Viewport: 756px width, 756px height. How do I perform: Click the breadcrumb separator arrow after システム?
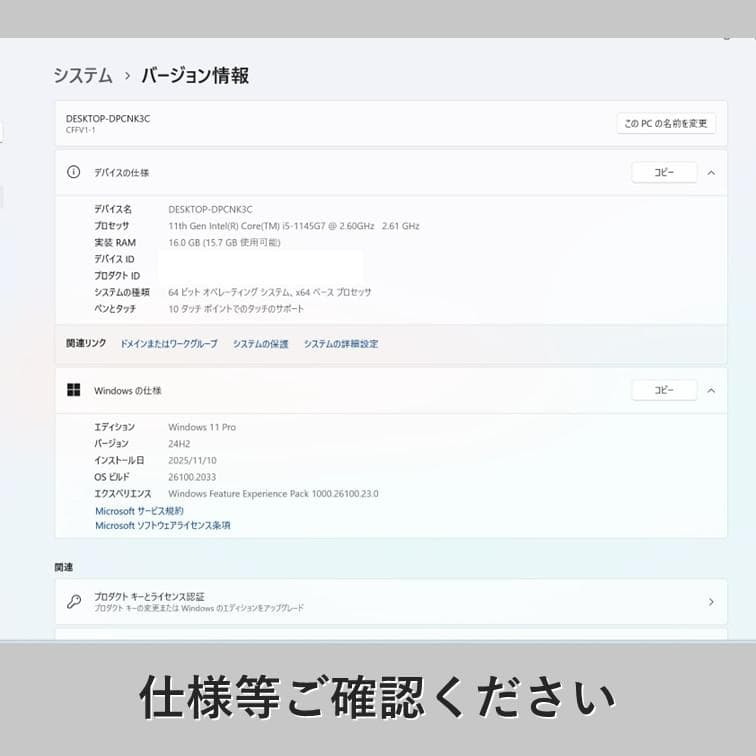click(x=127, y=76)
